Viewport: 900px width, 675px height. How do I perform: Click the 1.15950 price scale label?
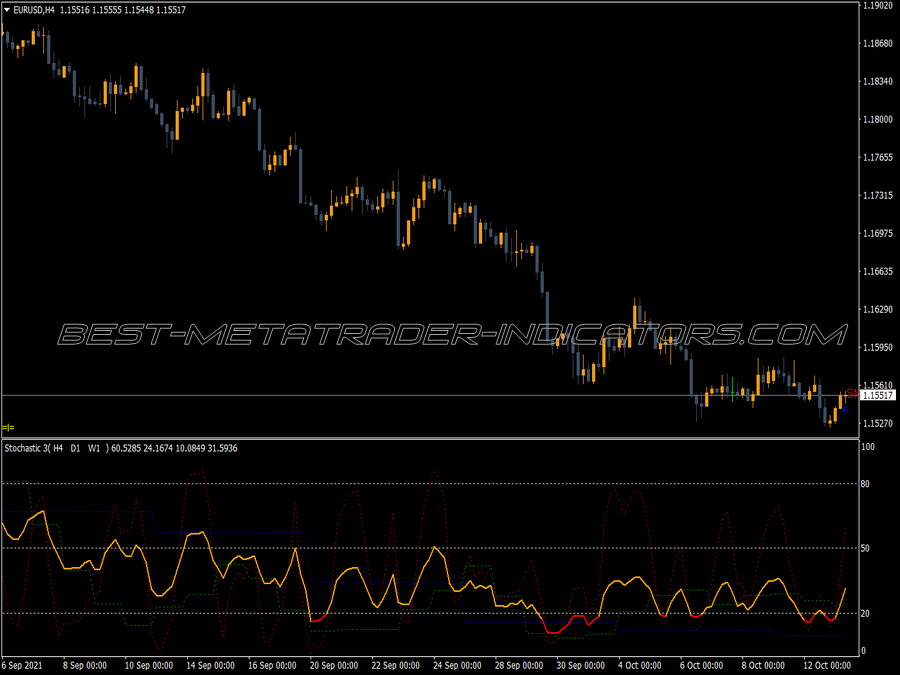pyautogui.click(x=878, y=347)
